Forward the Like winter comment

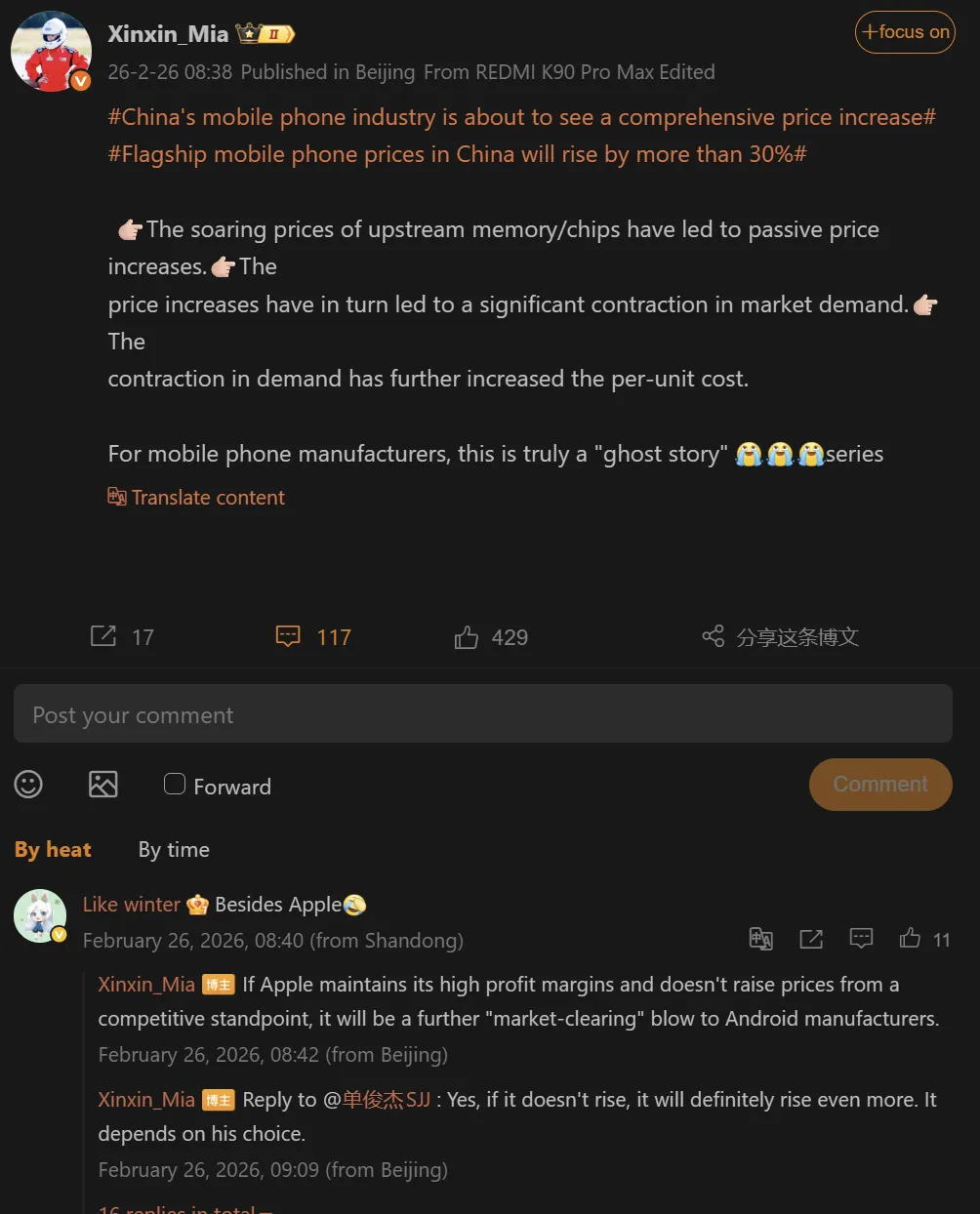pyautogui.click(x=811, y=939)
